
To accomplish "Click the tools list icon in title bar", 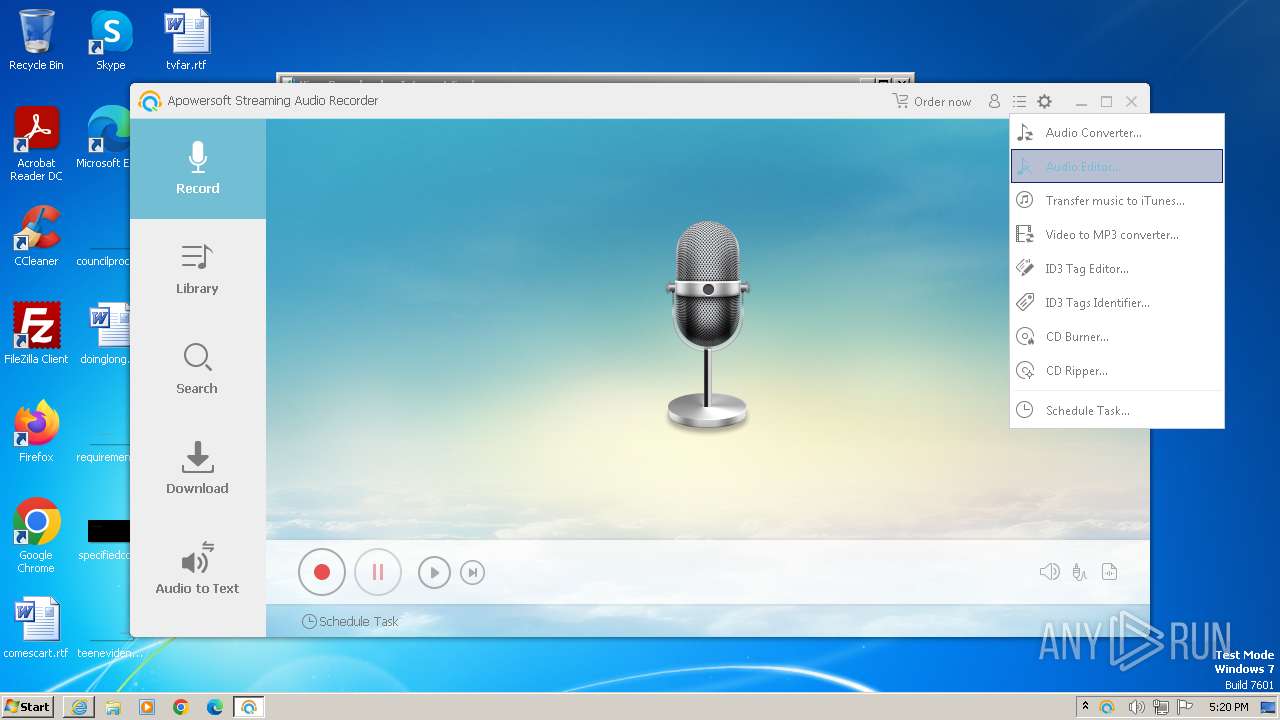I will click(x=1019, y=101).
